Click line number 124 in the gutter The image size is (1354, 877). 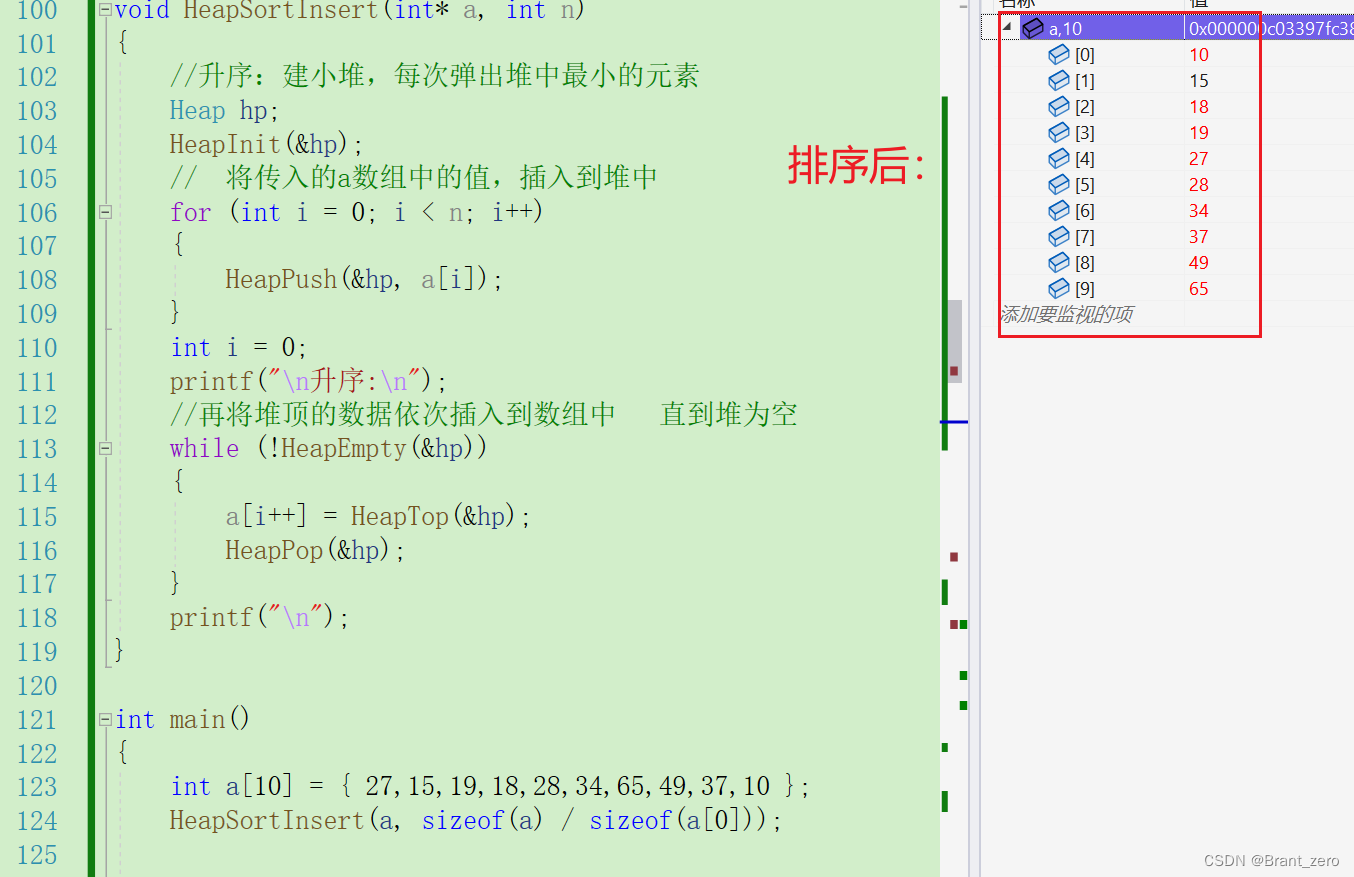(x=37, y=821)
